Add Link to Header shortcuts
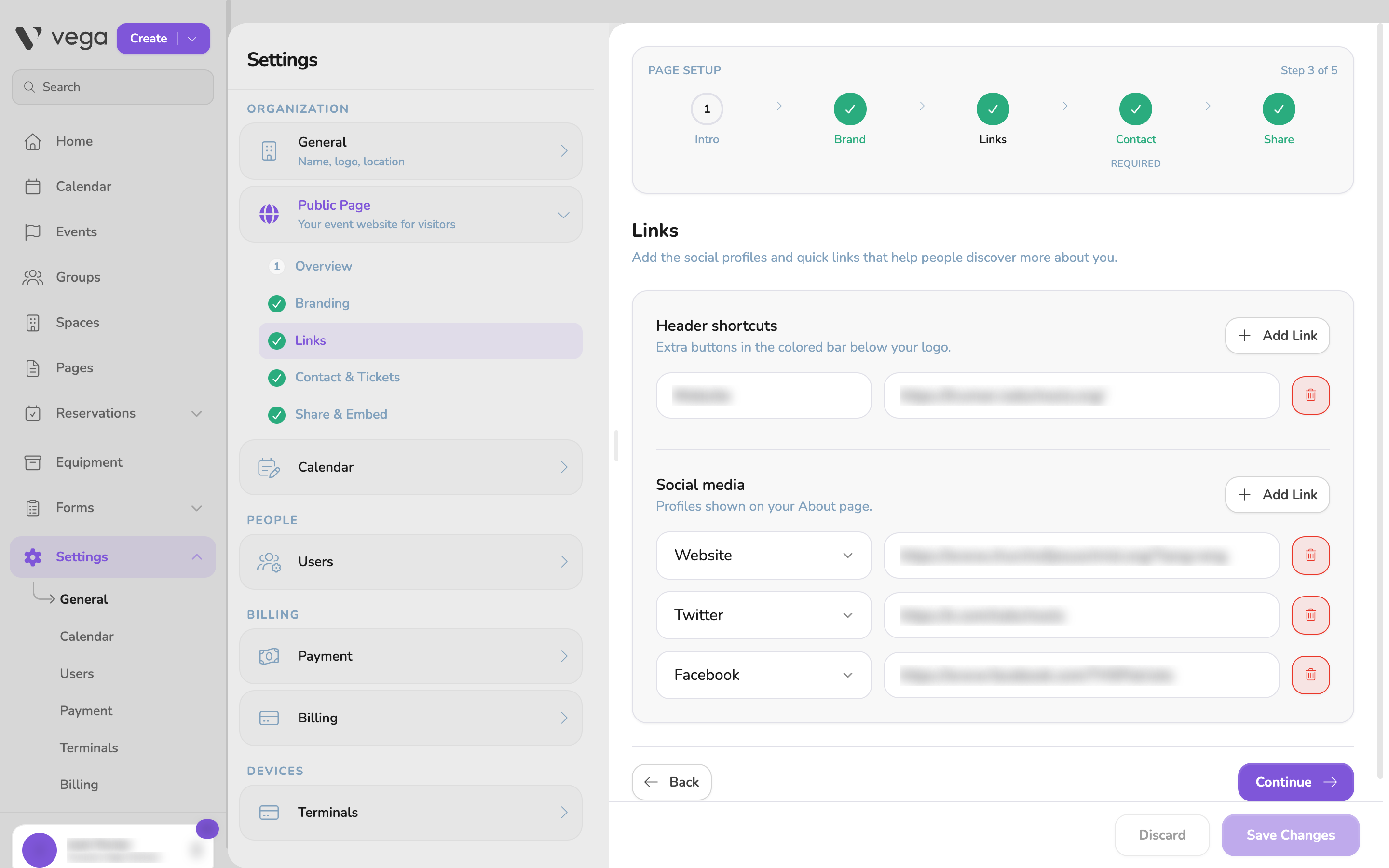Screen dimensions: 1389x868 tap(1277, 335)
